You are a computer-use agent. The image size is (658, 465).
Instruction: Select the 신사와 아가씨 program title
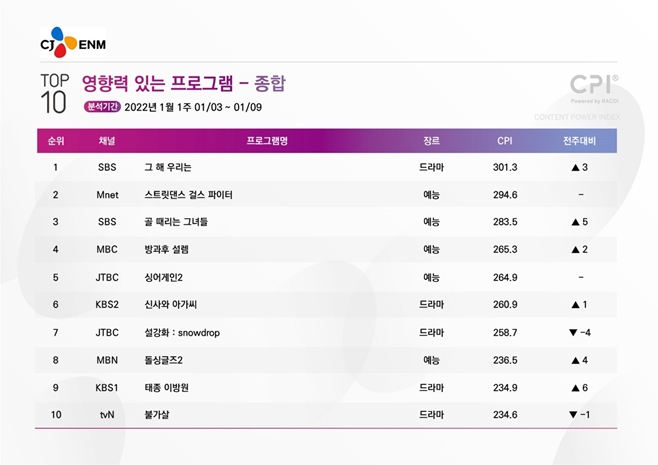tap(173, 303)
